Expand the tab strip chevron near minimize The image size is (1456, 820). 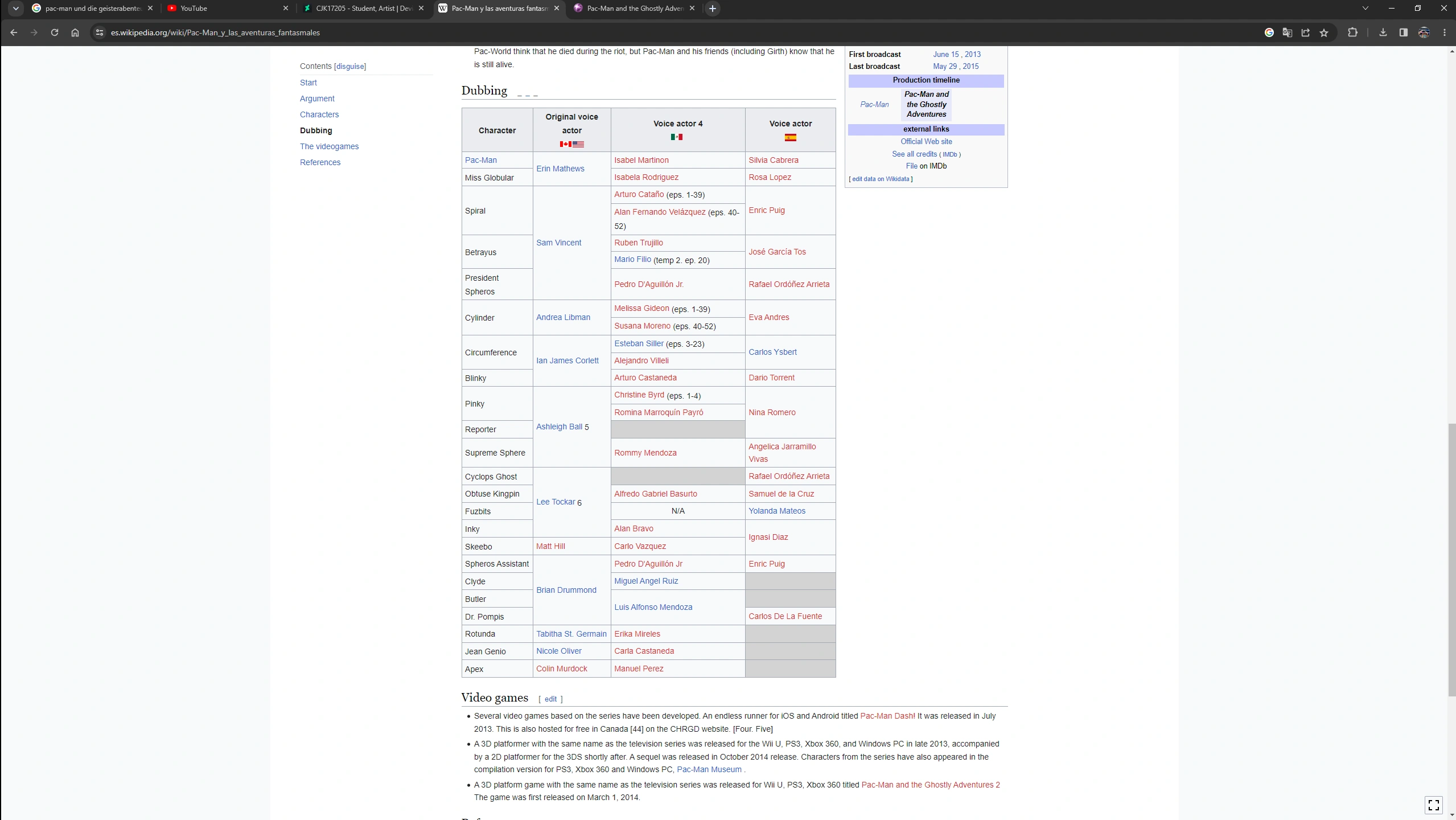click(x=1365, y=9)
